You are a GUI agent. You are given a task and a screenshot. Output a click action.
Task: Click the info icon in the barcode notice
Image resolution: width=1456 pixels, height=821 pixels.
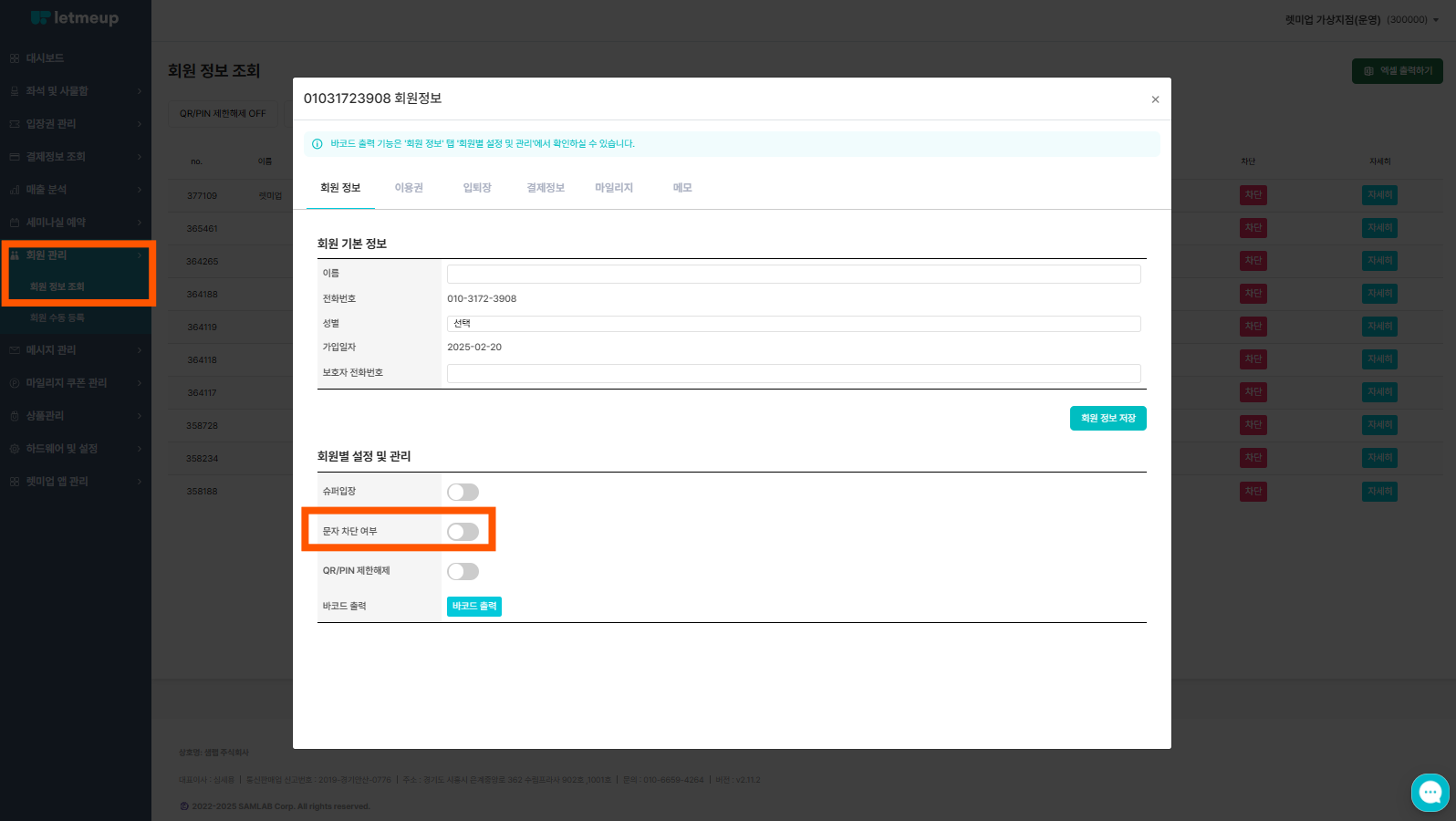point(317,144)
